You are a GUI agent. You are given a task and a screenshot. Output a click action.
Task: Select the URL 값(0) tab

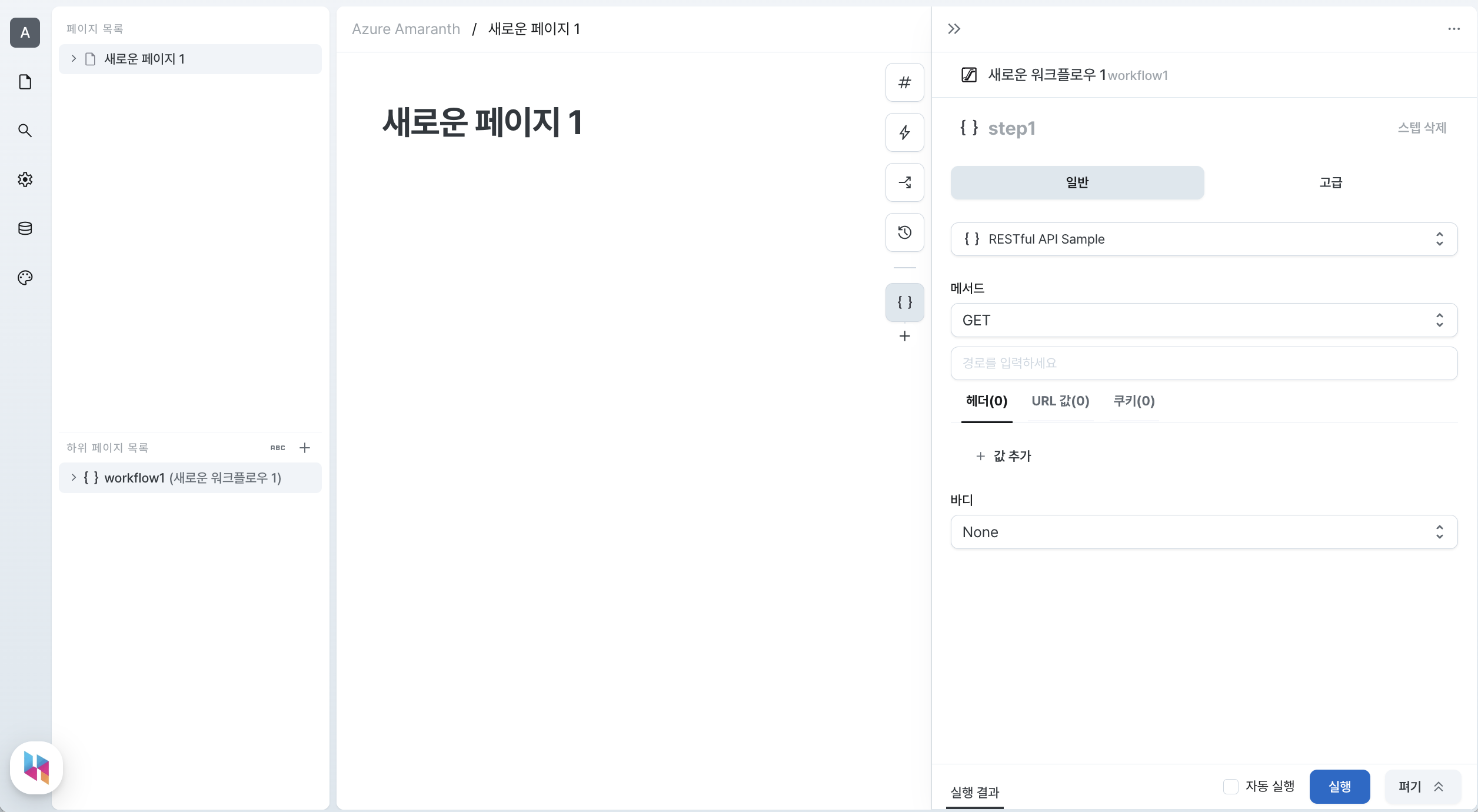1060,401
